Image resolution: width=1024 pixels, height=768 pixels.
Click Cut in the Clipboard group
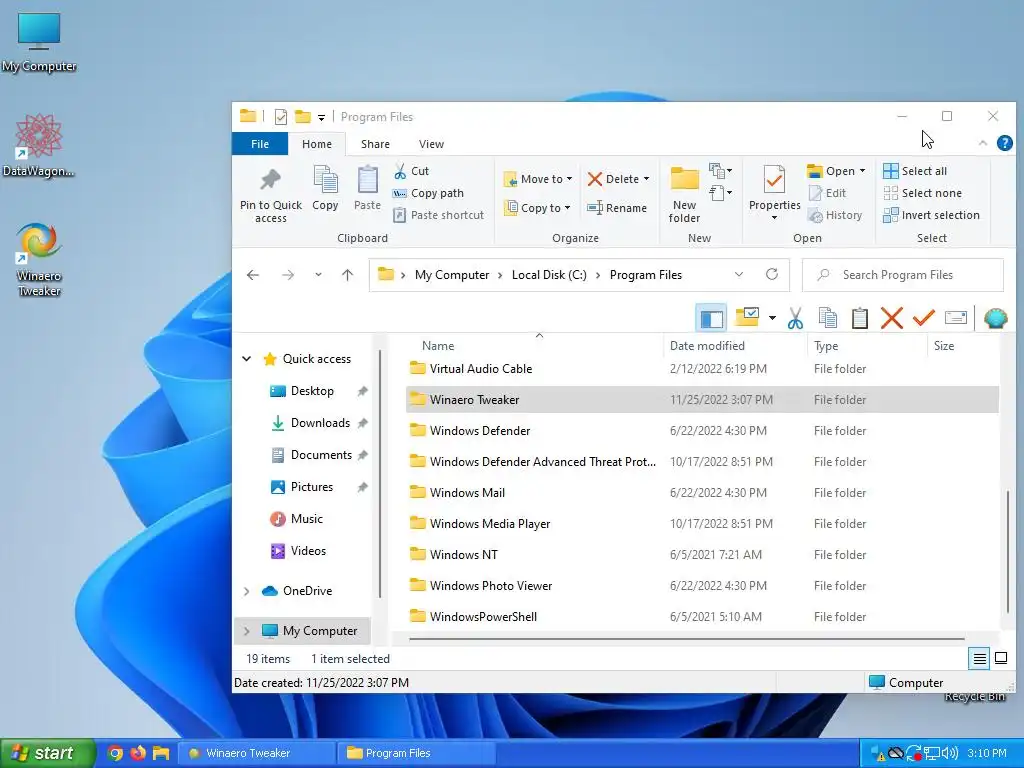coord(411,171)
